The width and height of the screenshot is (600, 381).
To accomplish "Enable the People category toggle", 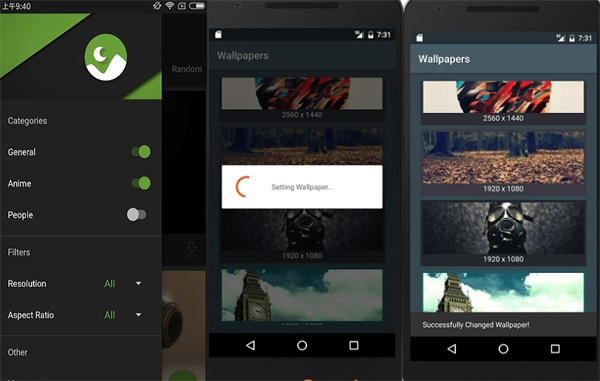I will point(136,215).
